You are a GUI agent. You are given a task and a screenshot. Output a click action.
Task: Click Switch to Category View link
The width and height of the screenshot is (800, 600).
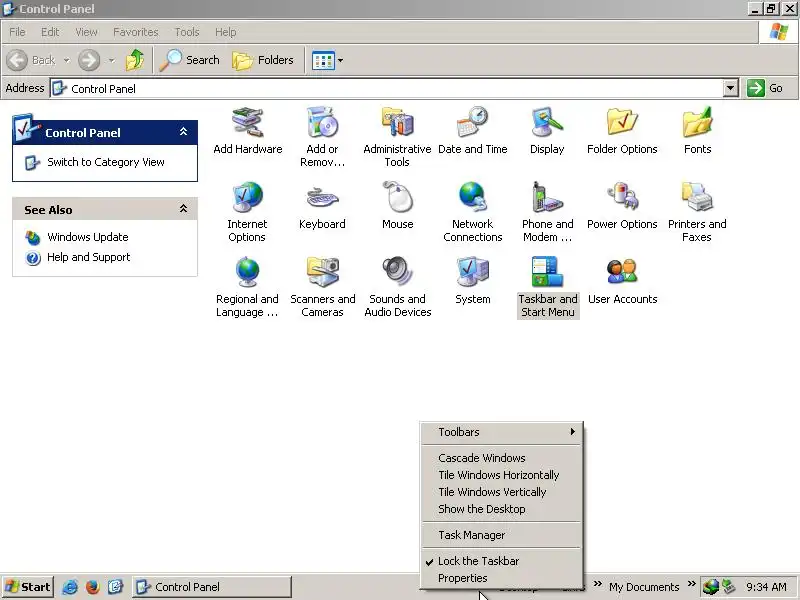(106, 162)
